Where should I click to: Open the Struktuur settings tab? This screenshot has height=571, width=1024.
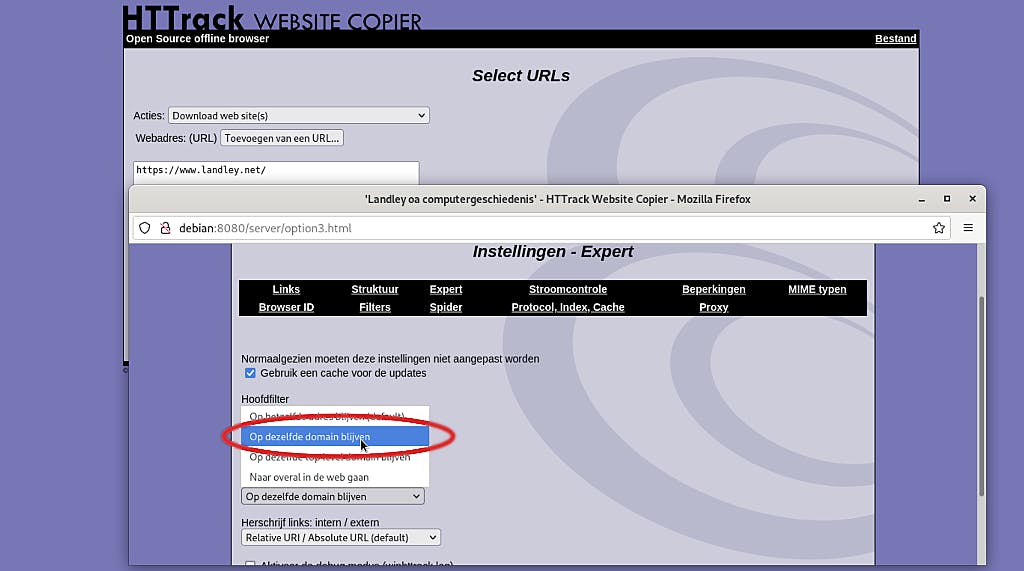[375, 289]
